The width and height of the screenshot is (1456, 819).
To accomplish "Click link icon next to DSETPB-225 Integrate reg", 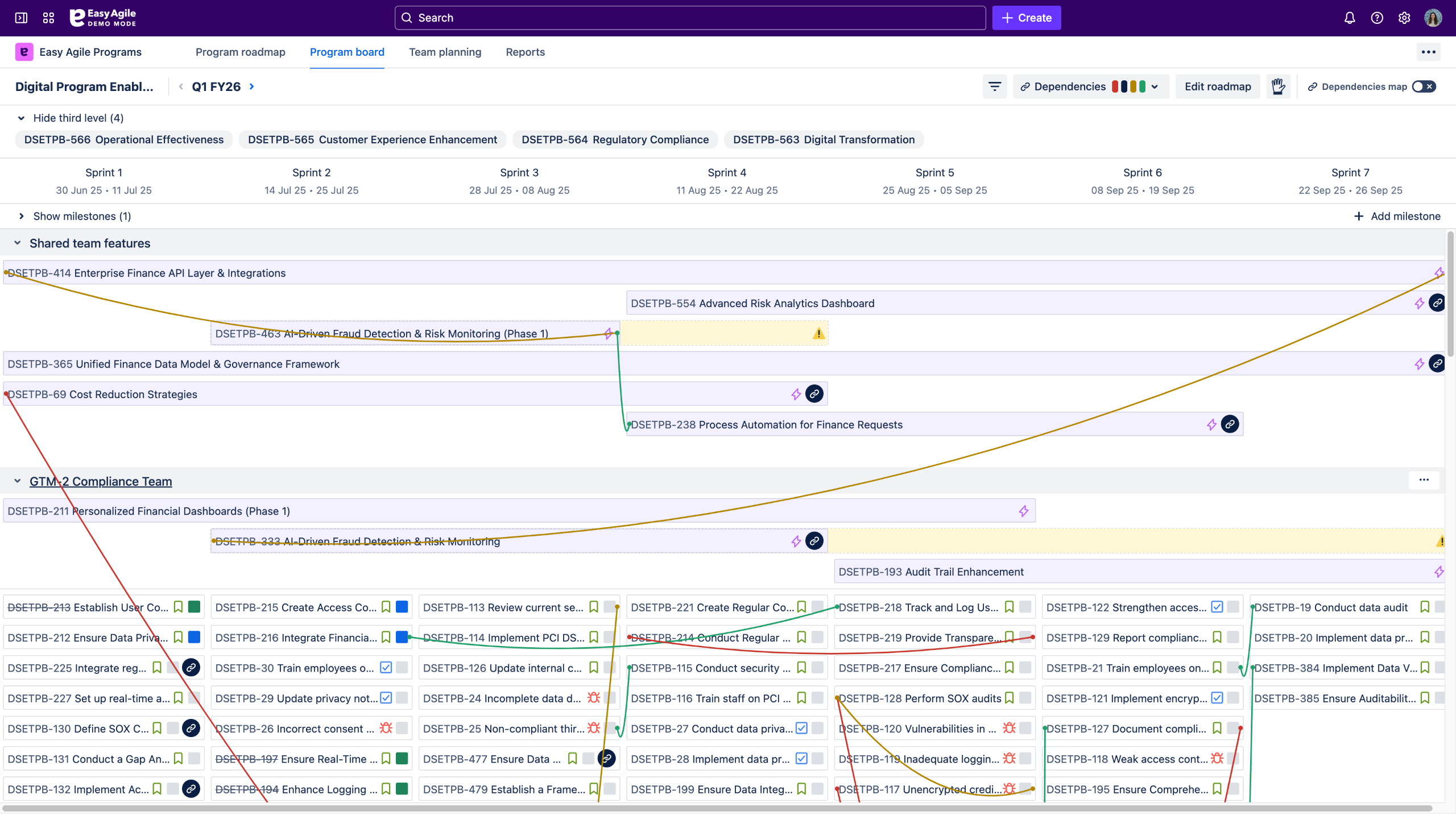I will 191,668.
